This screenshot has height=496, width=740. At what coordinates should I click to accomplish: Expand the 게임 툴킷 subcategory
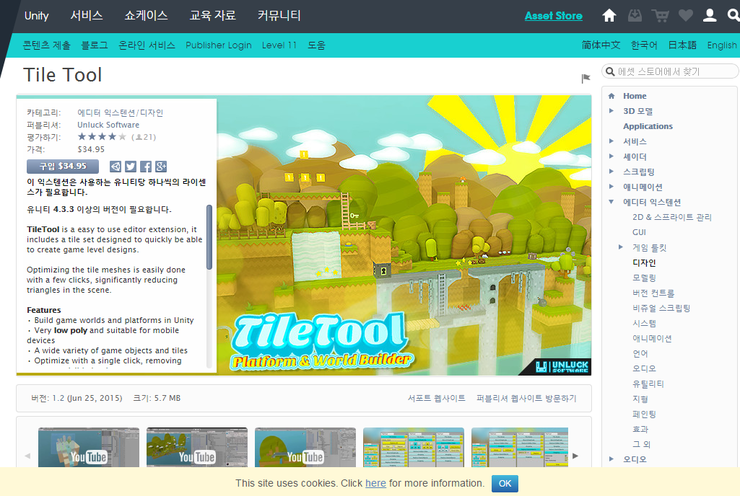click(x=621, y=247)
